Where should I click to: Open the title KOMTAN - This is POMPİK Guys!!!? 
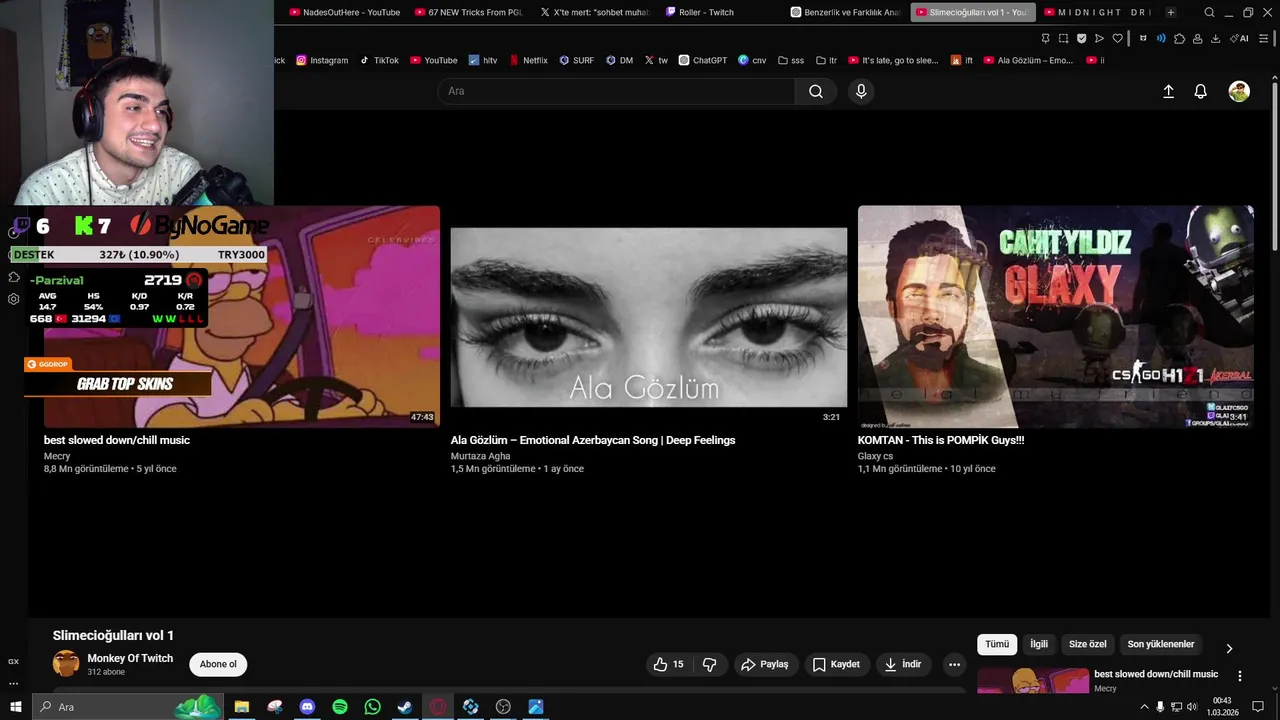coord(941,440)
